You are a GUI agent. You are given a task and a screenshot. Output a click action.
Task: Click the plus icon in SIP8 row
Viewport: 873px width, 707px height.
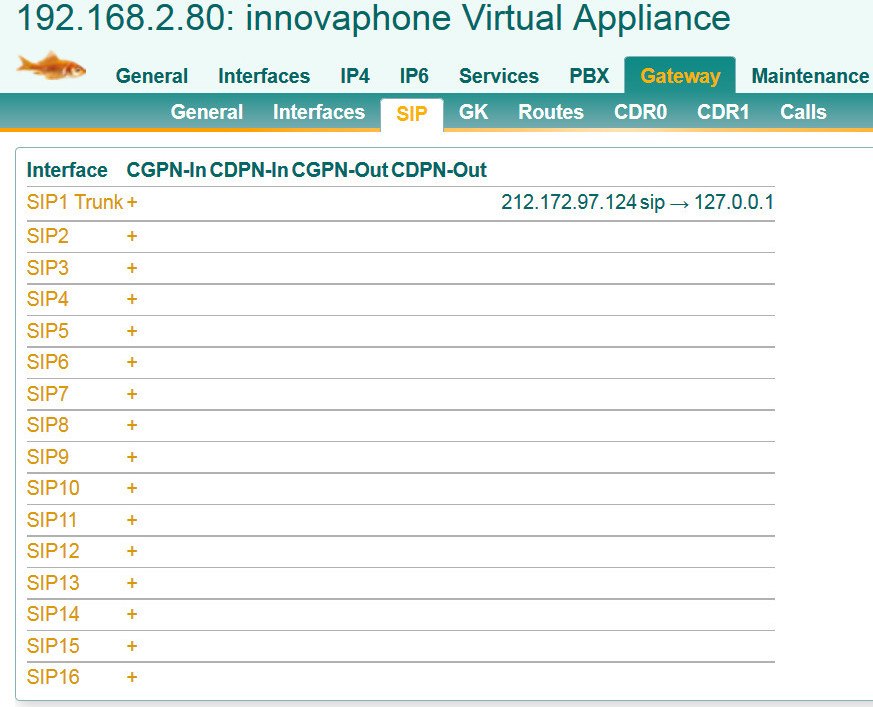[132, 425]
